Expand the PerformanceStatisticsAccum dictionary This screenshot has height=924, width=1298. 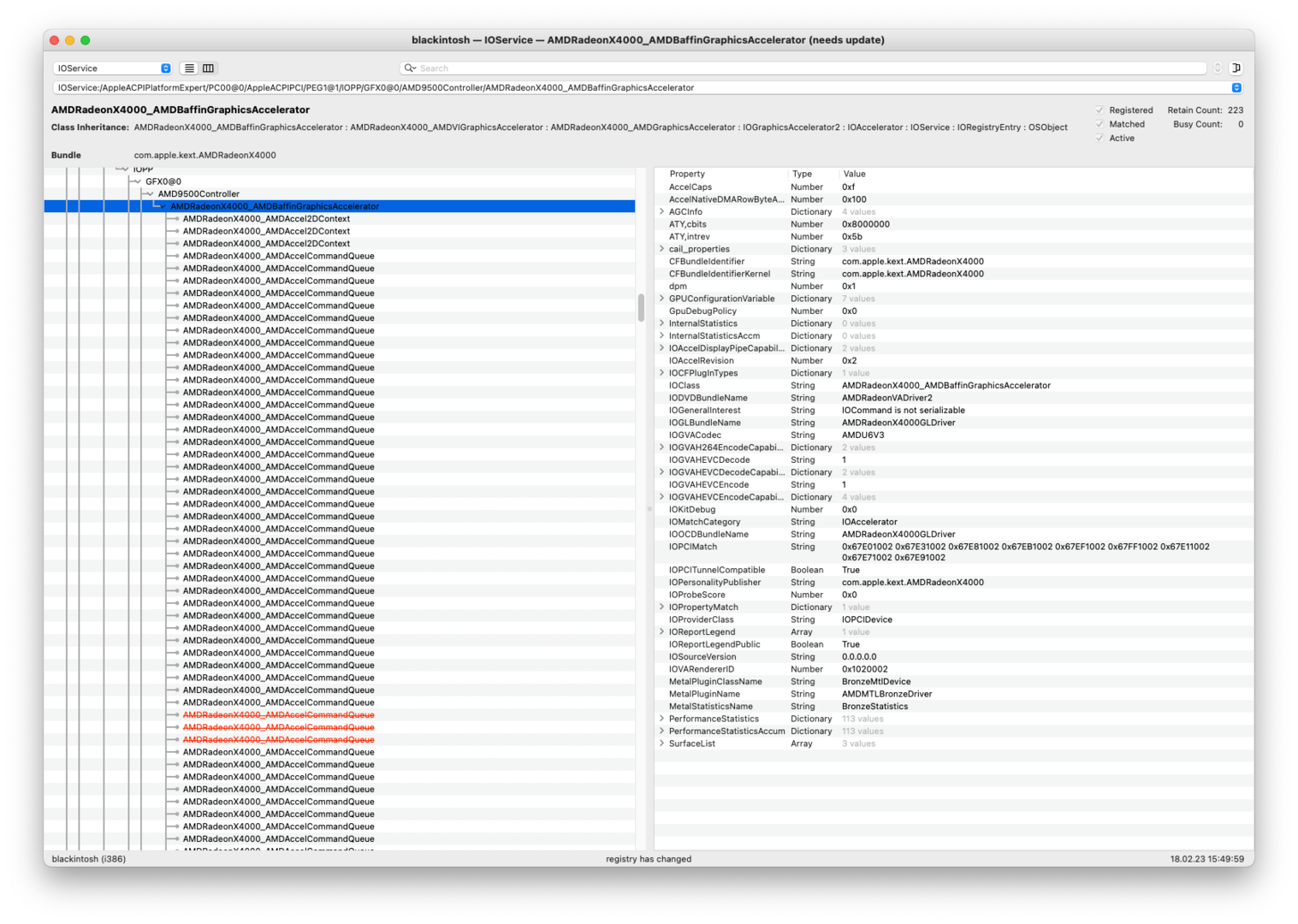pos(661,731)
